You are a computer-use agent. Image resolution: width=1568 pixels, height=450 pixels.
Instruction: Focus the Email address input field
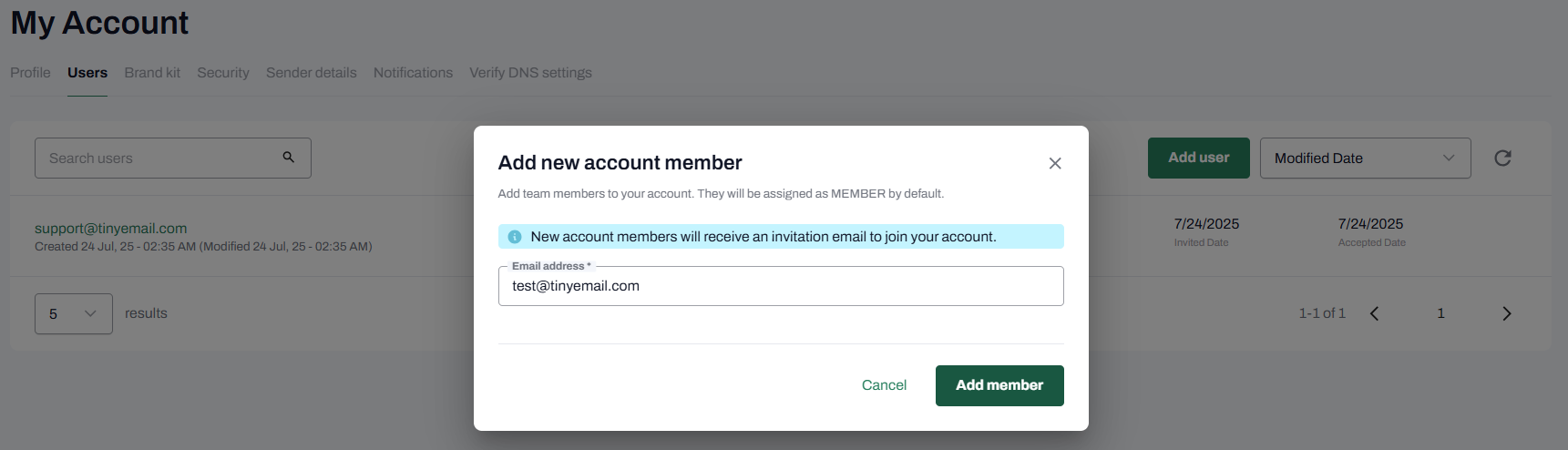(780, 286)
